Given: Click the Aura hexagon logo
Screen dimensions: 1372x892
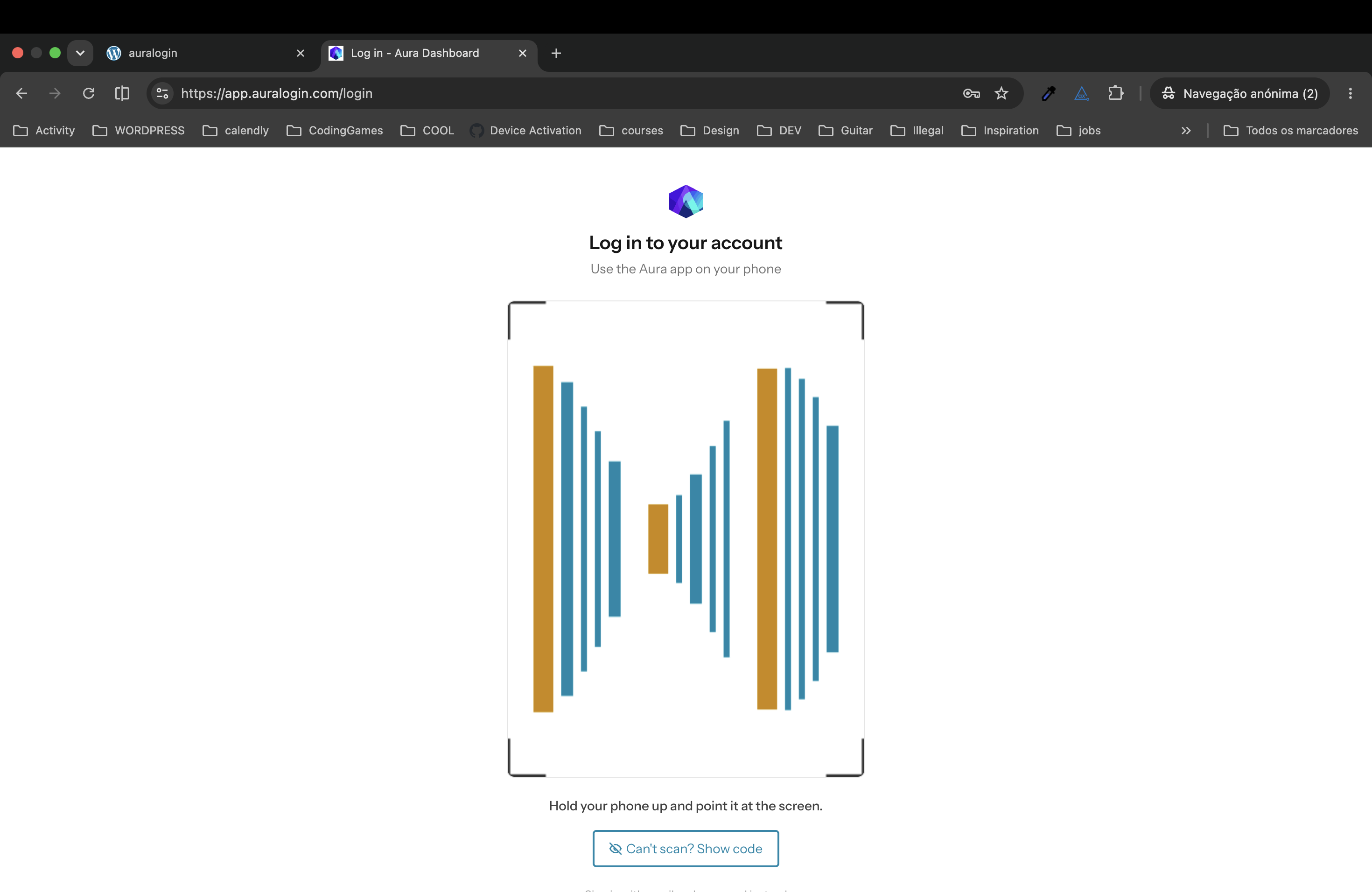Looking at the screenshot, I should coord(686,201).
